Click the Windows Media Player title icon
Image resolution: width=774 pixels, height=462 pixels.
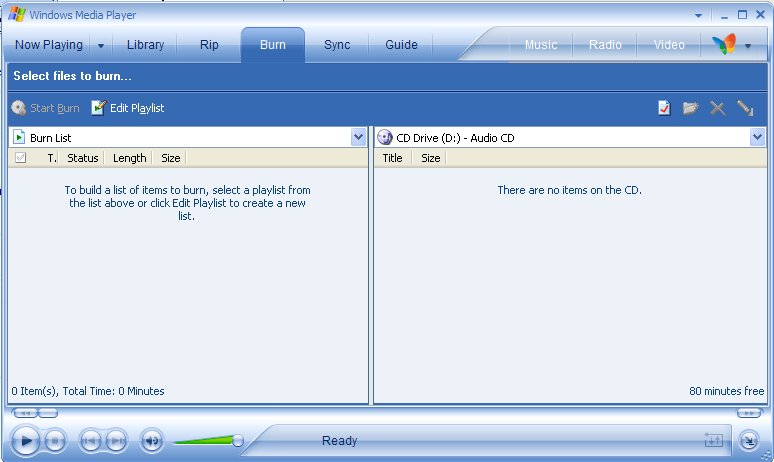(17, 14)
